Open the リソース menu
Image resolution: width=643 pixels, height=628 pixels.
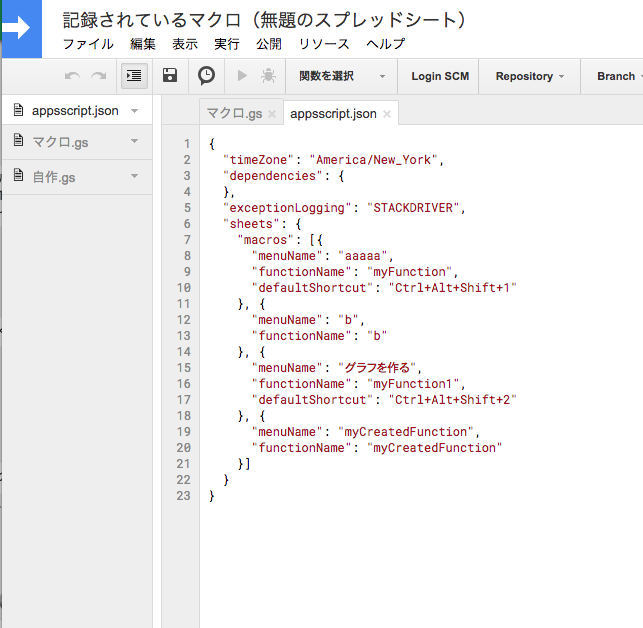click(324, 44)
